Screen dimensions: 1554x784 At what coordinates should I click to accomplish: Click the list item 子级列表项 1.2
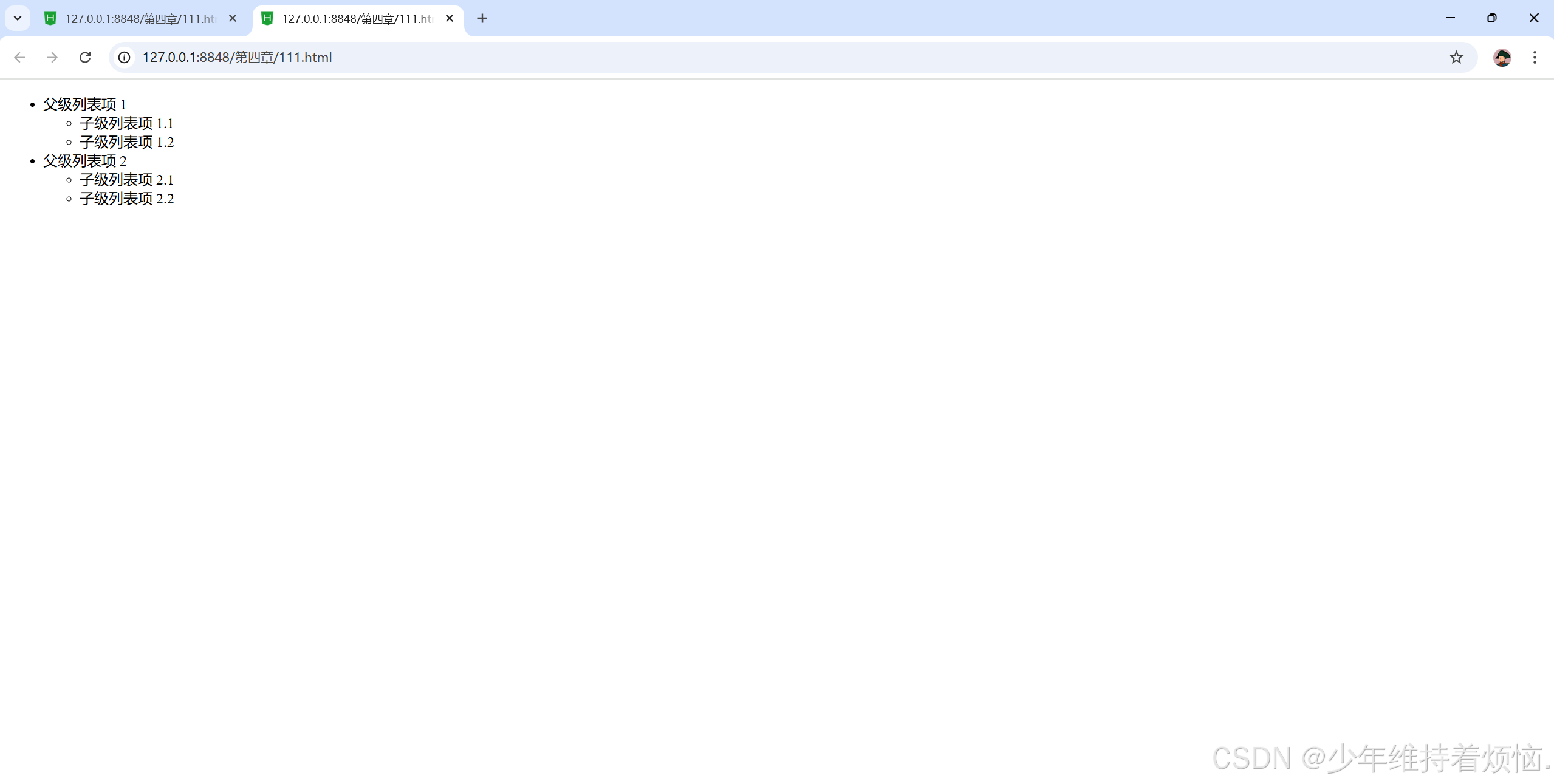[x=126, y=142]
